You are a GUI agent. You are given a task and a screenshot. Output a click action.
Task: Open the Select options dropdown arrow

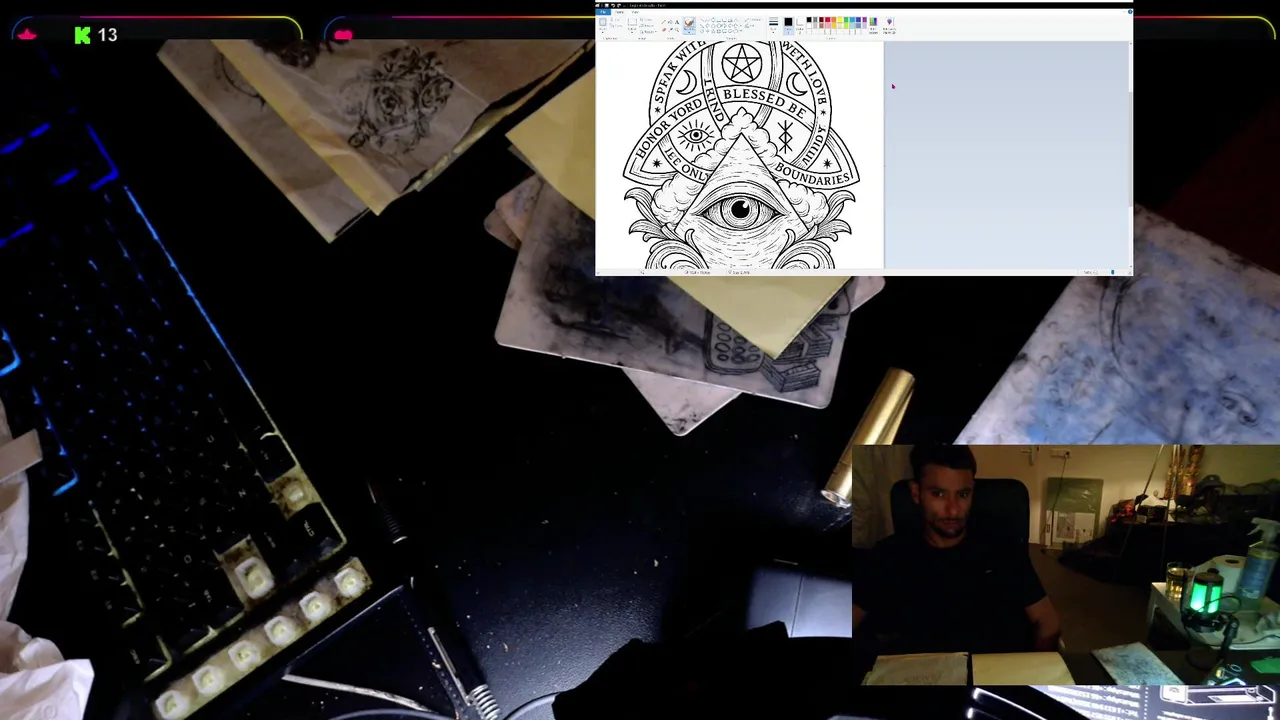[x=632, y=31]
